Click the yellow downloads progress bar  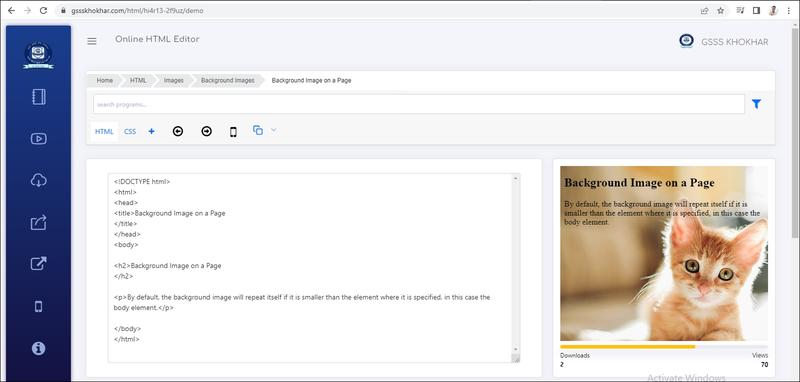tap(628, 347)
